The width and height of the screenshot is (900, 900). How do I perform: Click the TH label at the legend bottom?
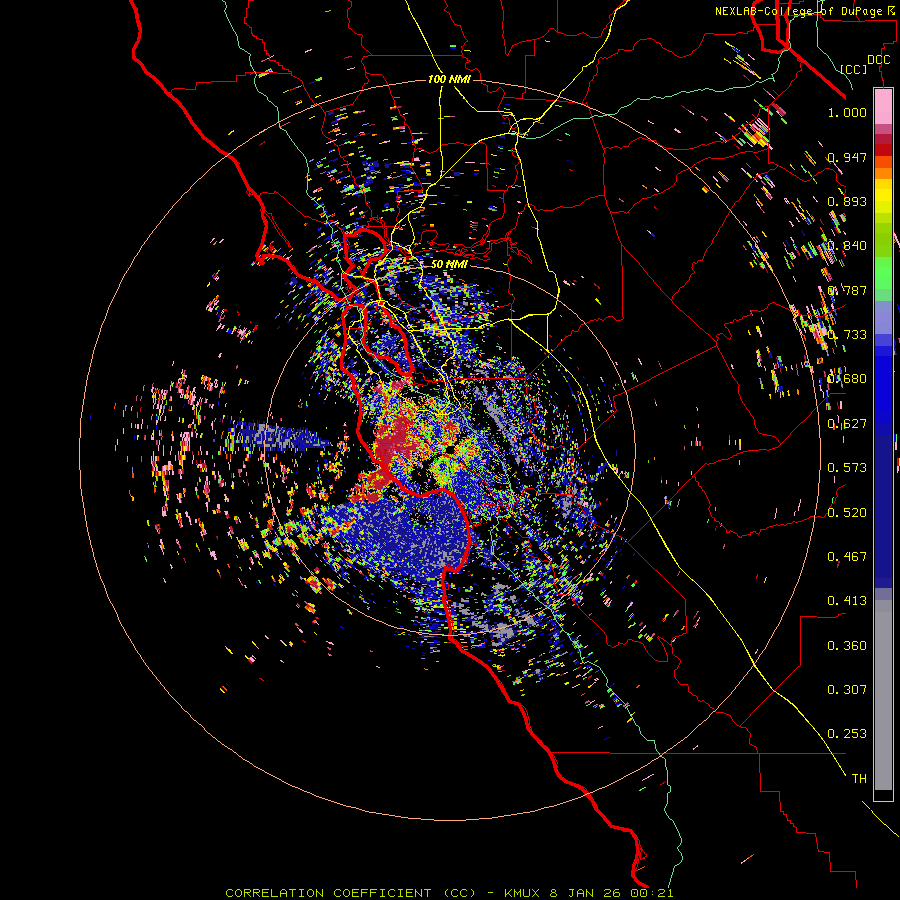[x=859, y=779]
